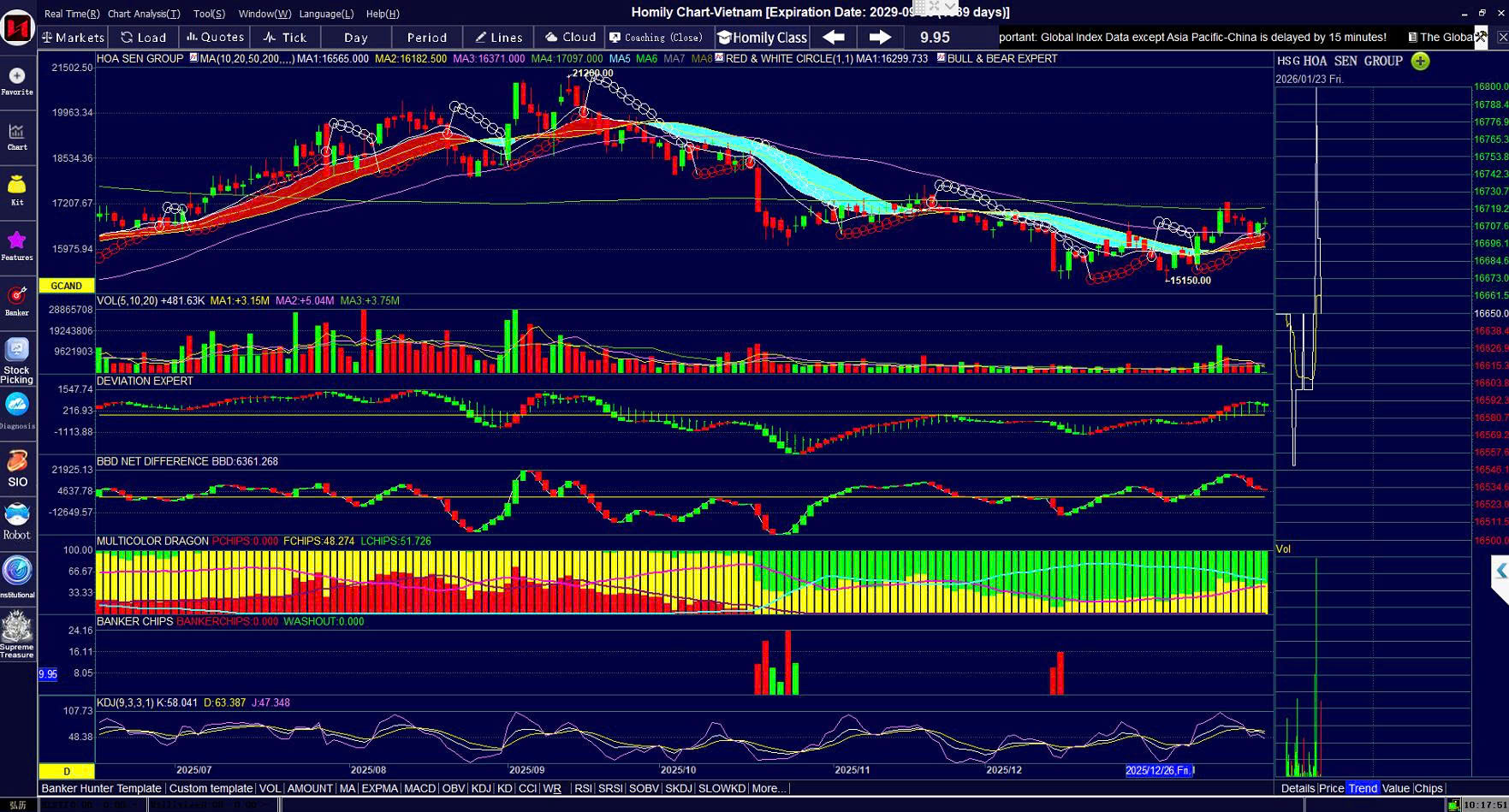Open the Period dropdown

tap(427, 37)
